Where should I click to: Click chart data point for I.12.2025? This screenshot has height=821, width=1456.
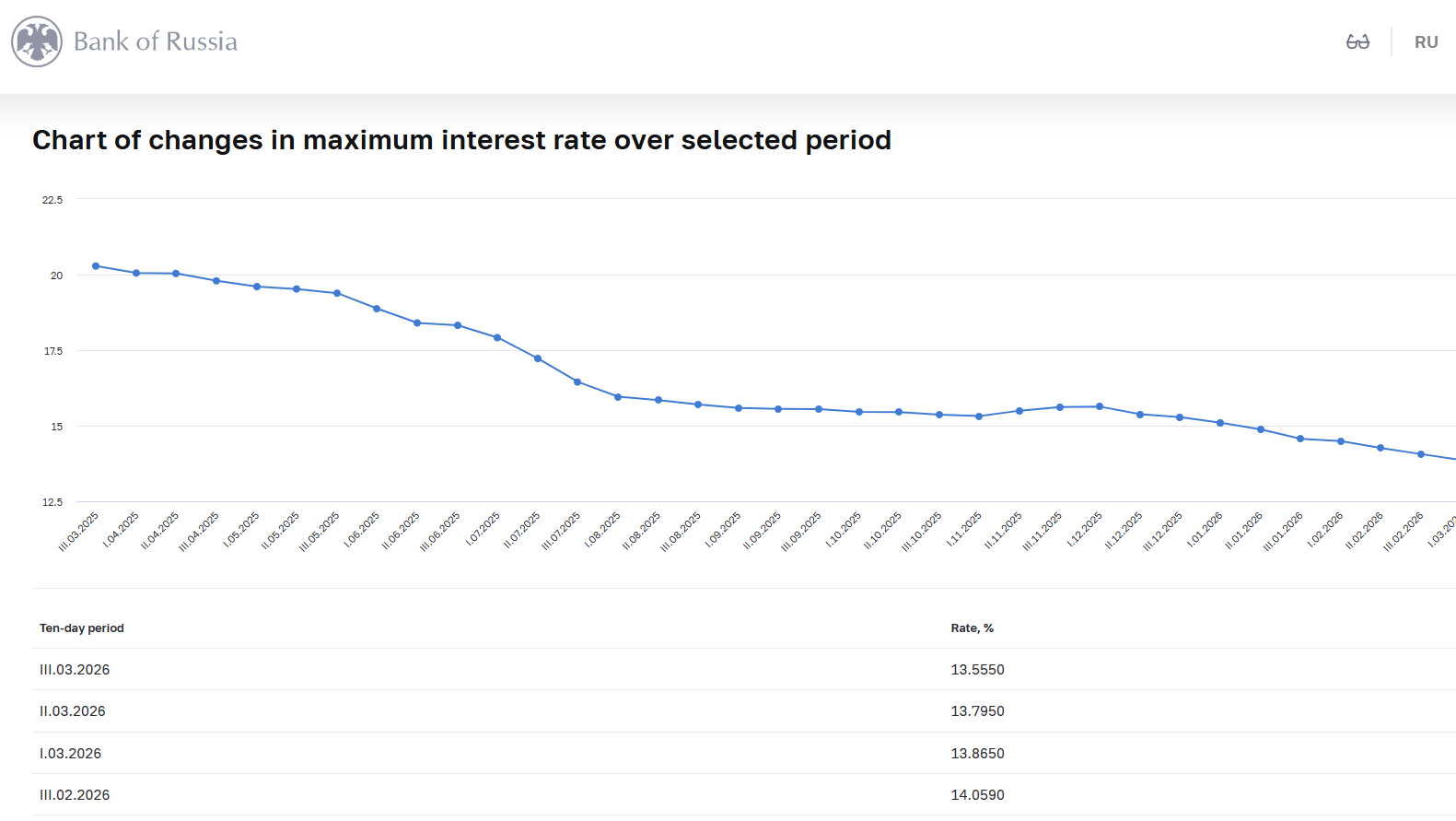click(1100, 406)
